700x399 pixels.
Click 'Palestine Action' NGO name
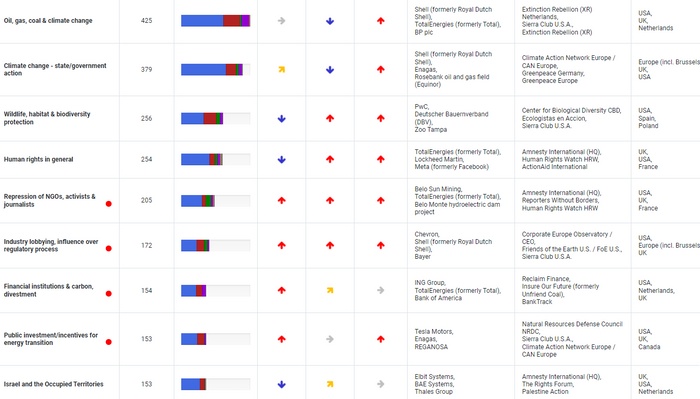coord(545,391)
